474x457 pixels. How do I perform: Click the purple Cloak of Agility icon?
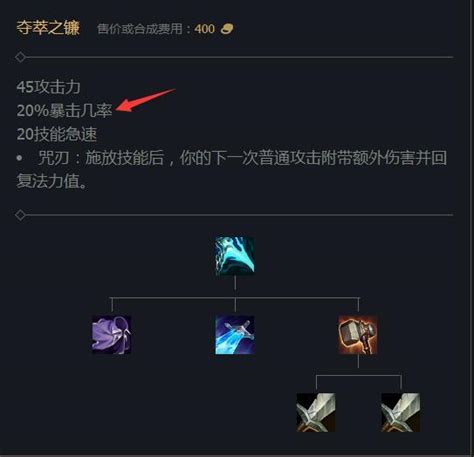(111, 335)
